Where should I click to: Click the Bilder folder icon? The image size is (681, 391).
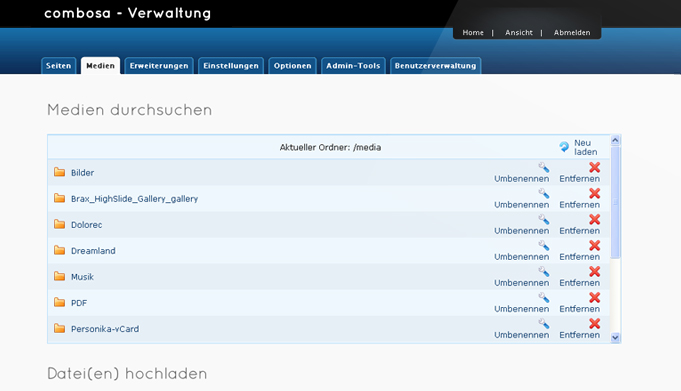pyautogui.click(x=60, y=172)
